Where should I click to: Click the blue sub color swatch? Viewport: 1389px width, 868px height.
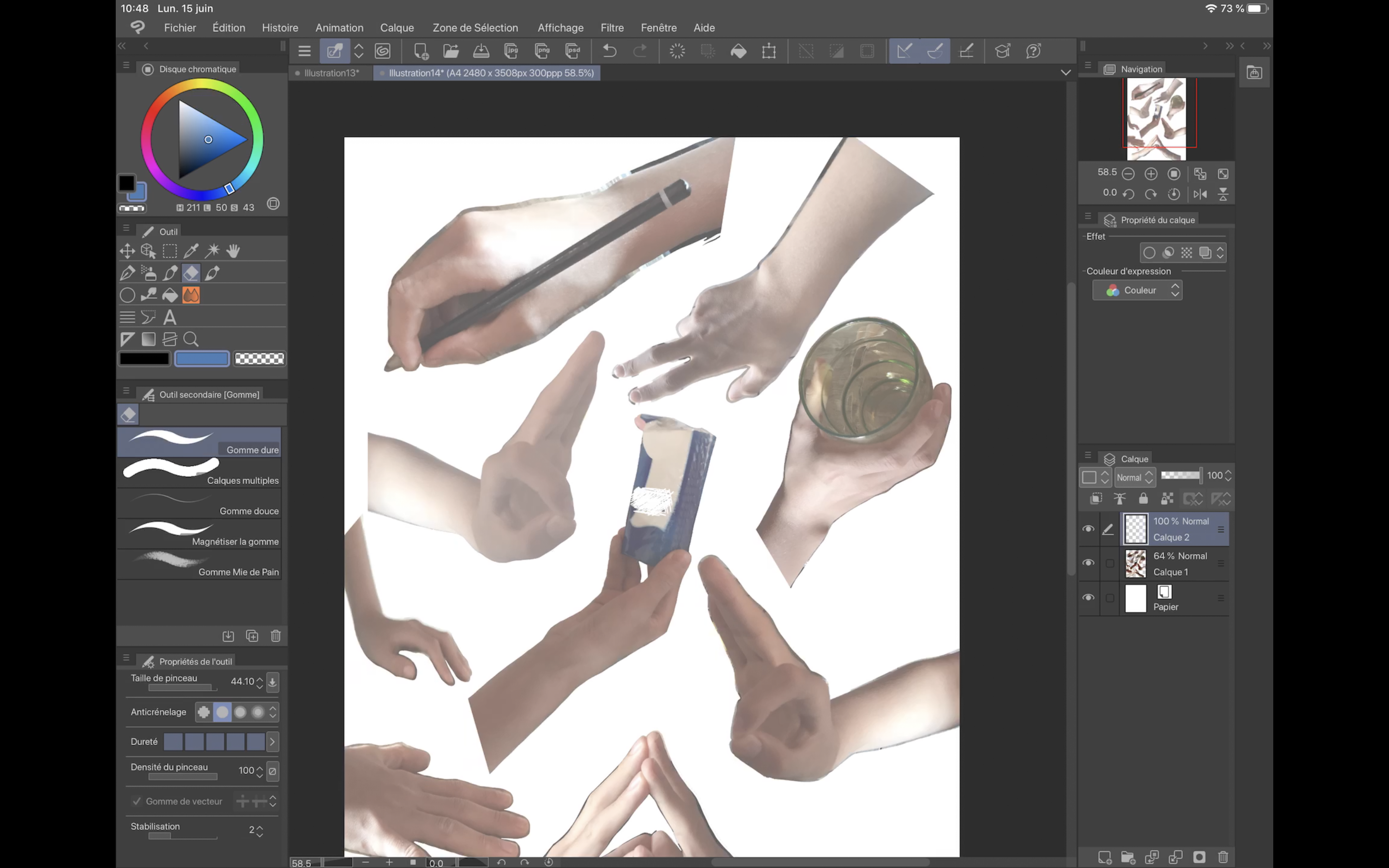coord(202,359)
